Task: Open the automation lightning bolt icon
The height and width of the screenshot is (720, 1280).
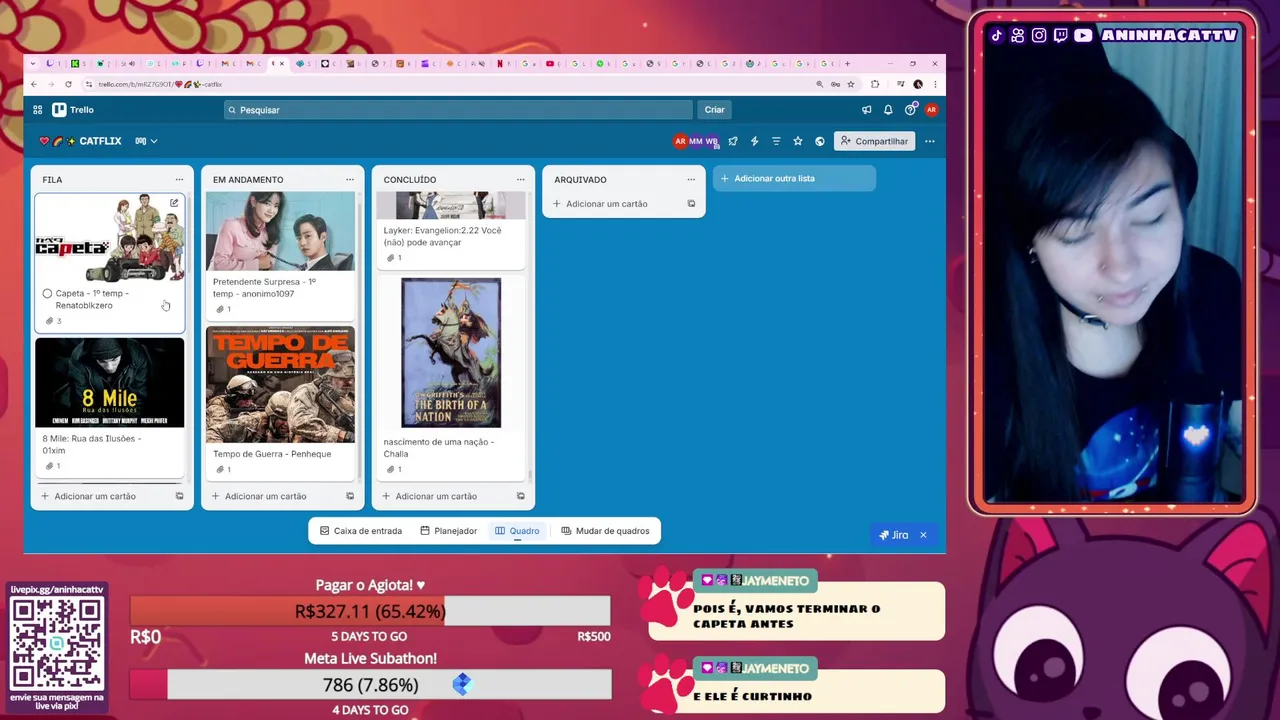Action: click(754, 141)
